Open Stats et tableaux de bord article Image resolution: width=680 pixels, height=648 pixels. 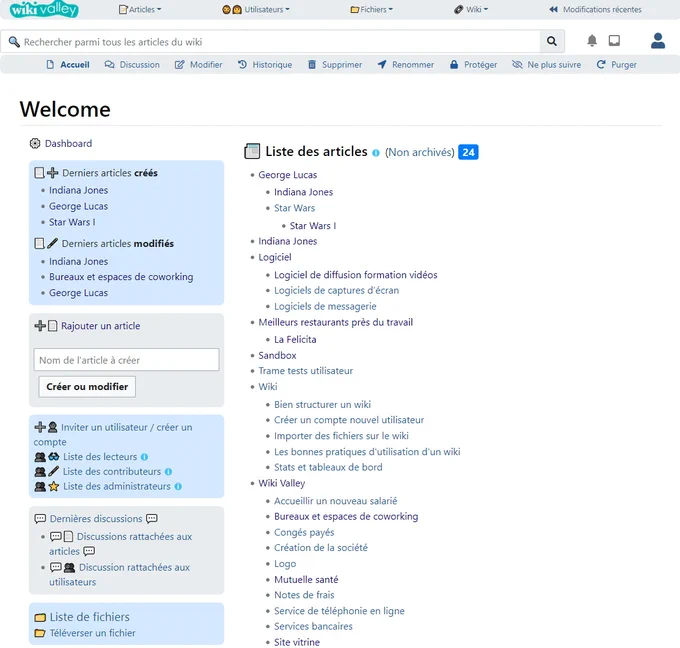pyautogui.click(x=328, y=468)
